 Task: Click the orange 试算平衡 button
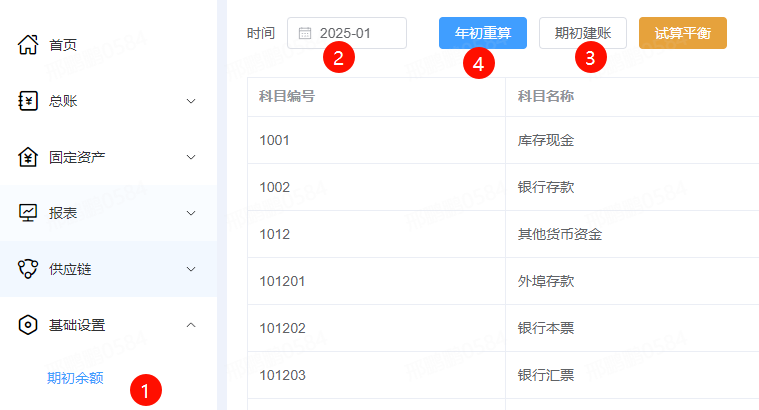(682, 33)
